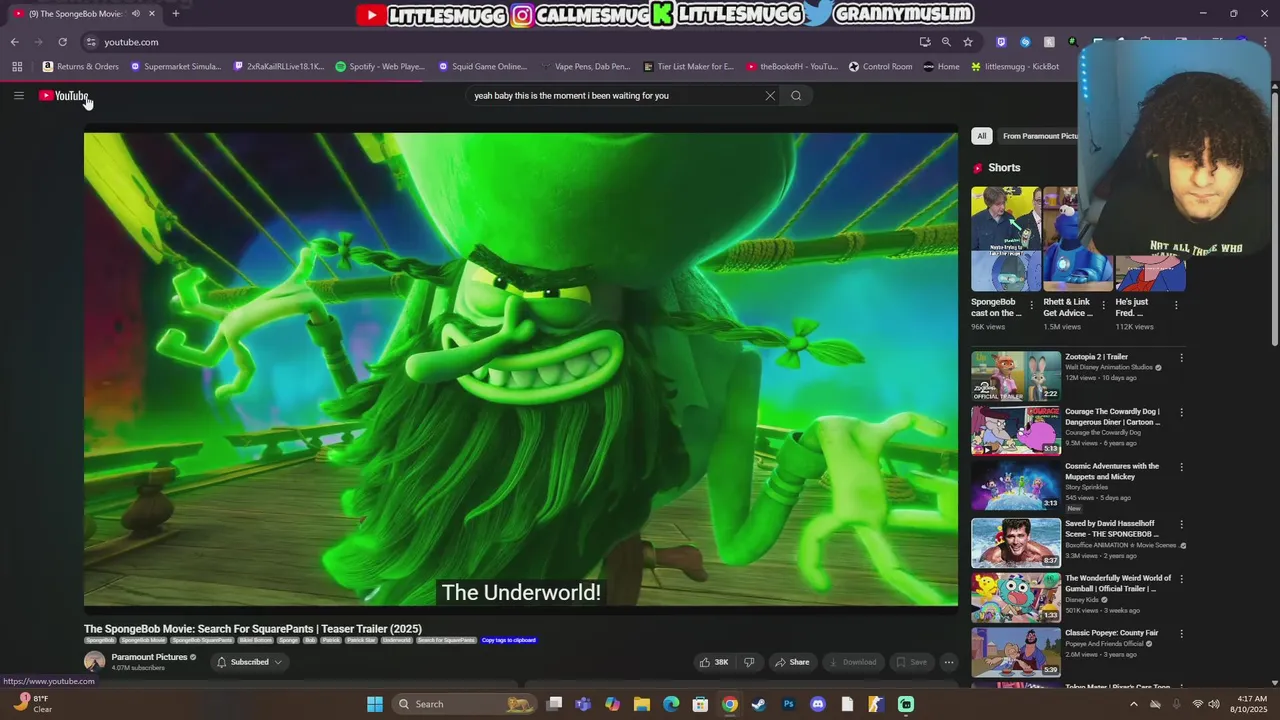
Task: Open the Windows Start menu
Action: [x=375, y=704]
